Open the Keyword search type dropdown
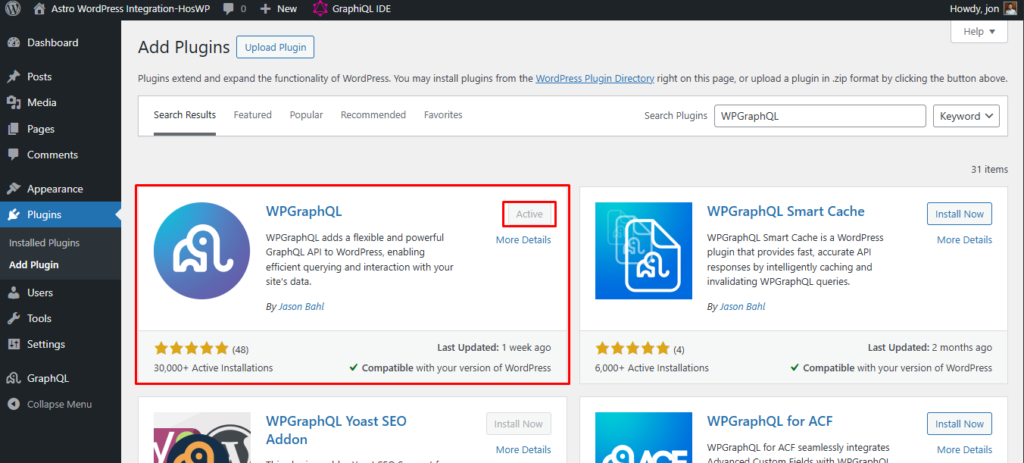Viewport: 1024px width, 463px height. click(x=966, y=116)
